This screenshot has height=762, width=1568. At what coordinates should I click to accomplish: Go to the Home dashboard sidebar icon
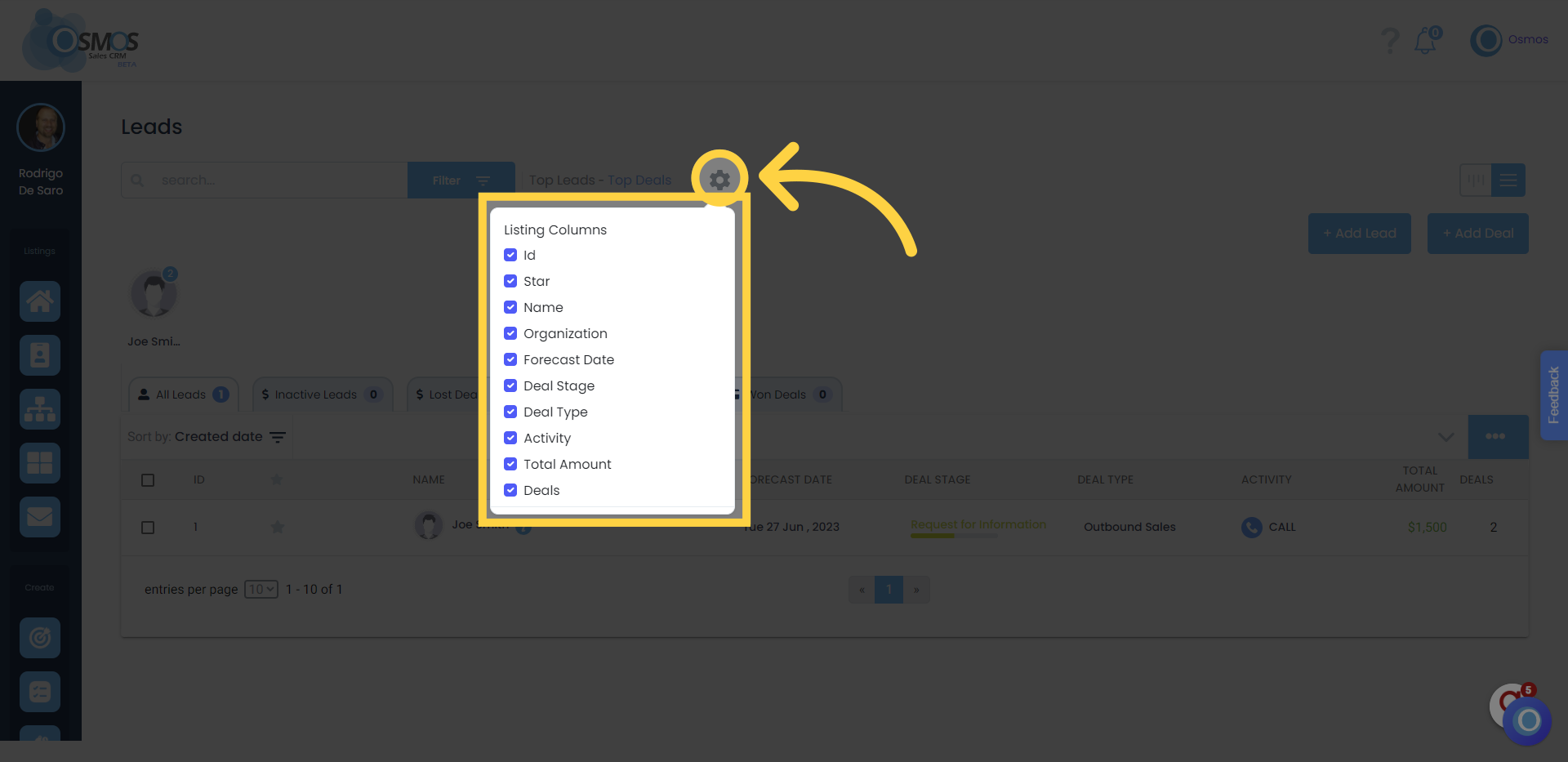pos(40,301)
